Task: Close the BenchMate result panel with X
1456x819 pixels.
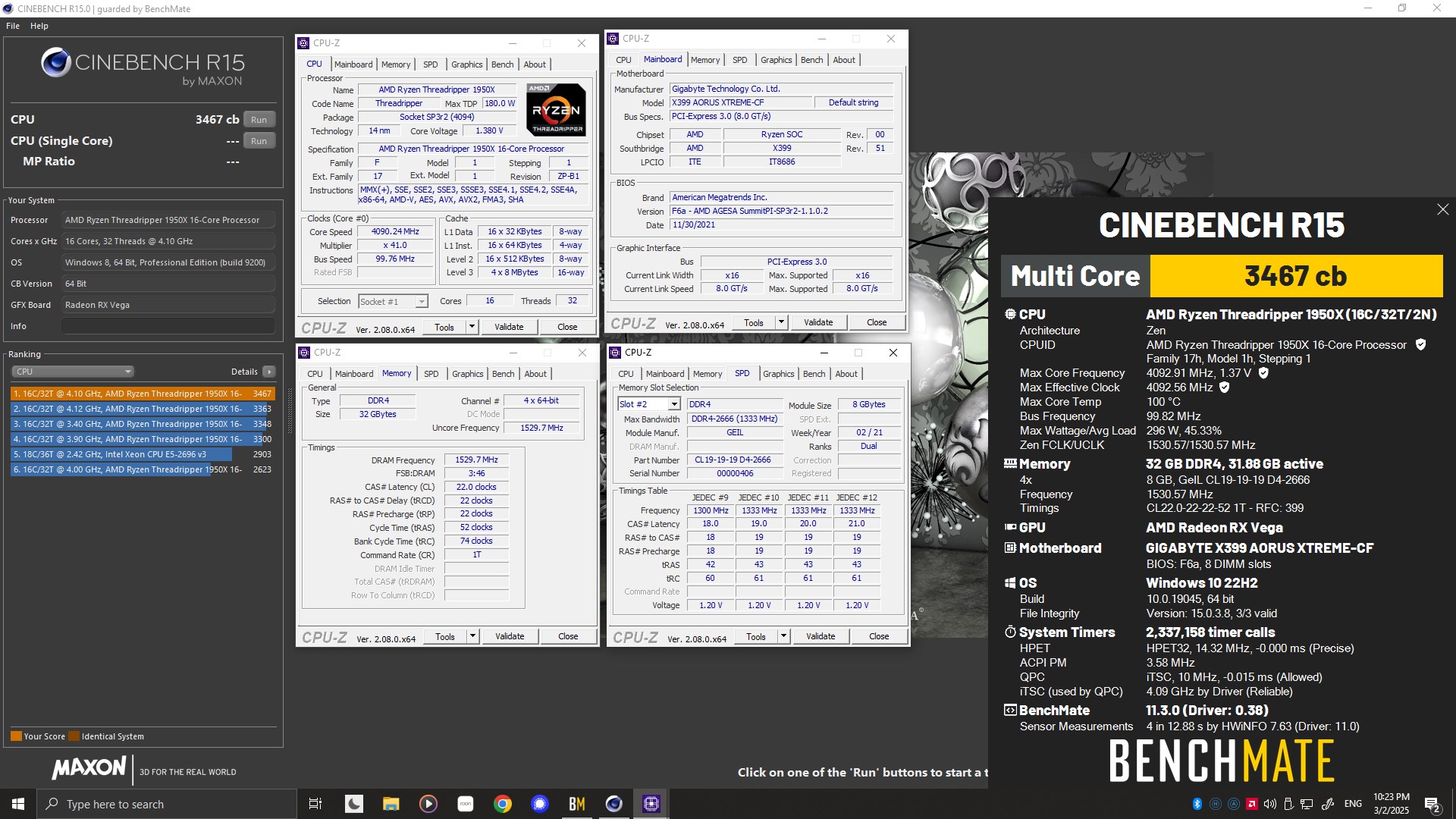Action: [x=1442, y=209]
